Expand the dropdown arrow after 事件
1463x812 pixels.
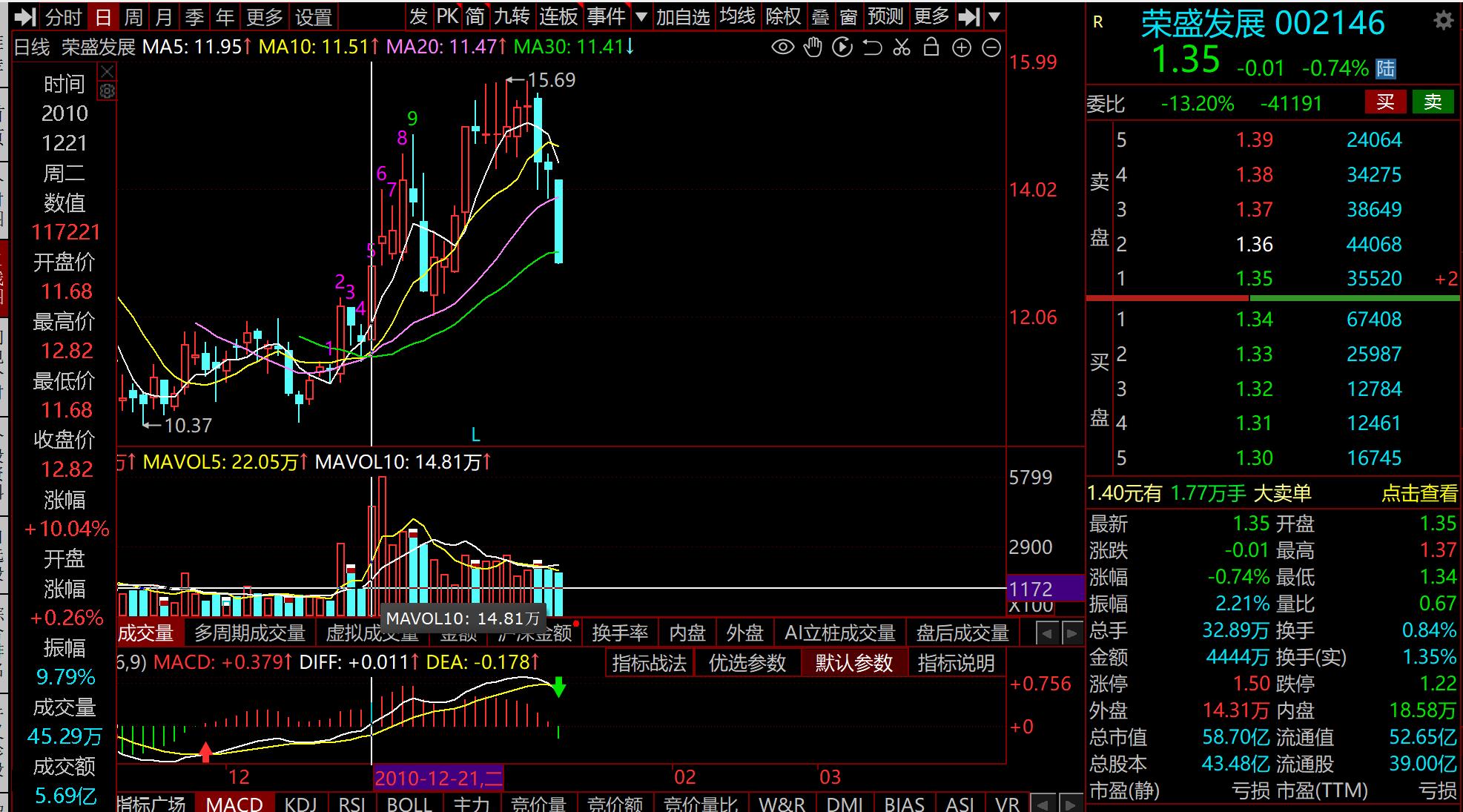(x=642, y=16)
